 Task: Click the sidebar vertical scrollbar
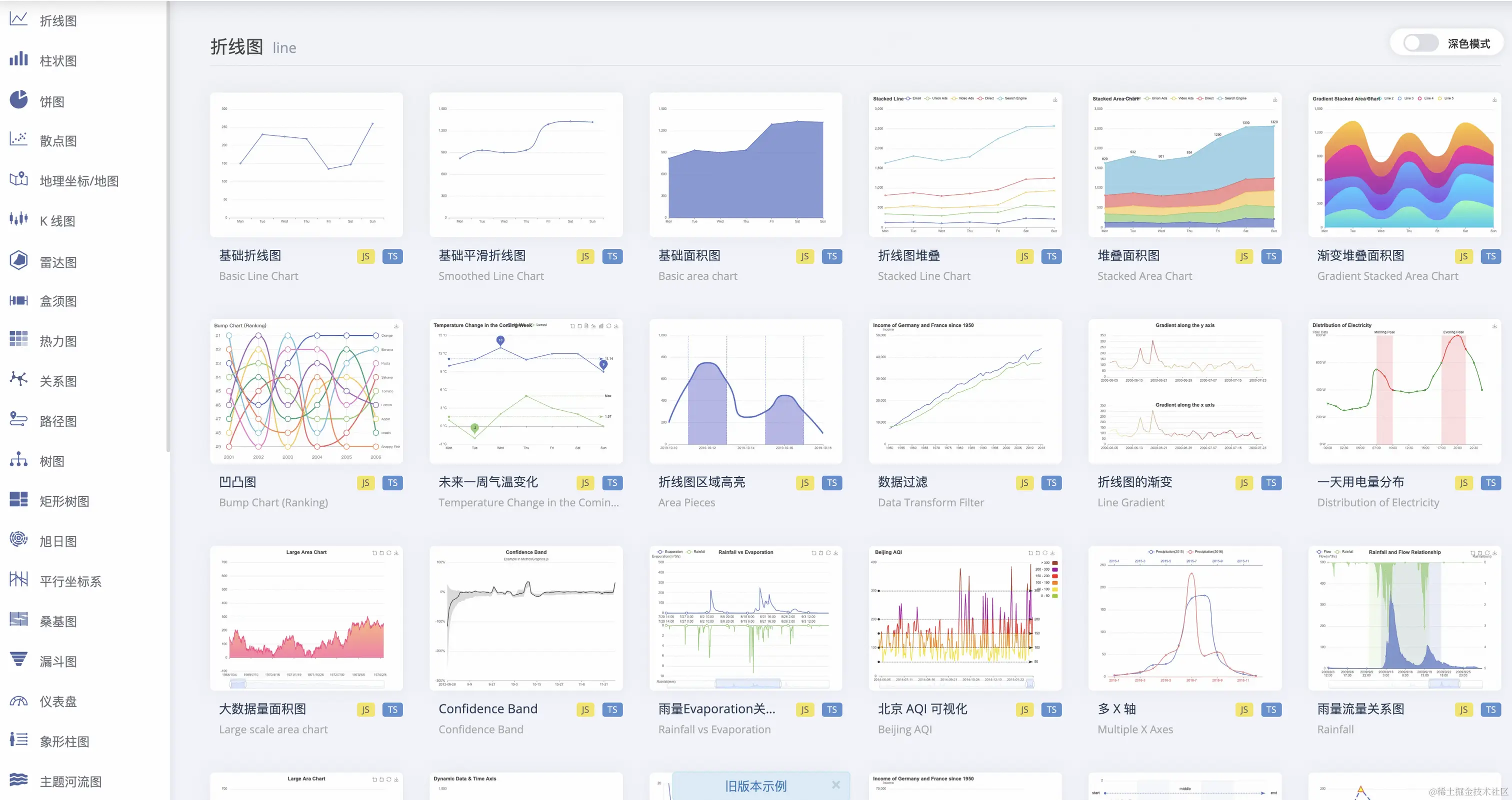(x=168, y=226)
